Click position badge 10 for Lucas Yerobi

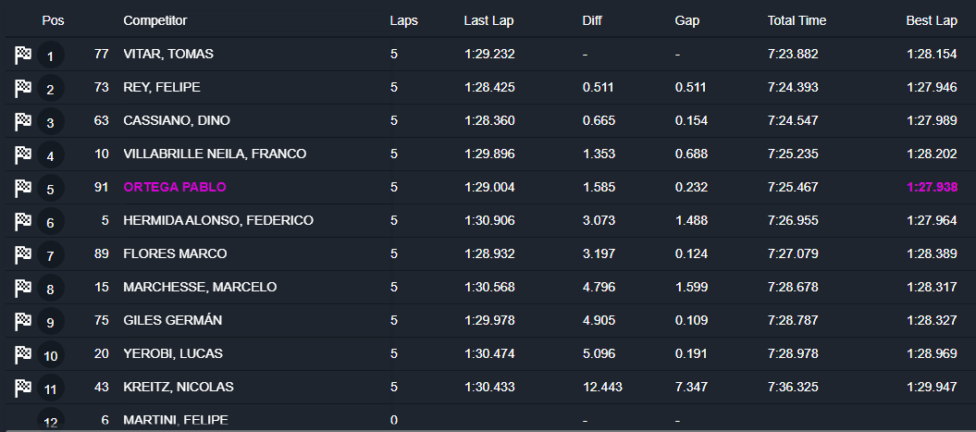[x=51, y=355]
